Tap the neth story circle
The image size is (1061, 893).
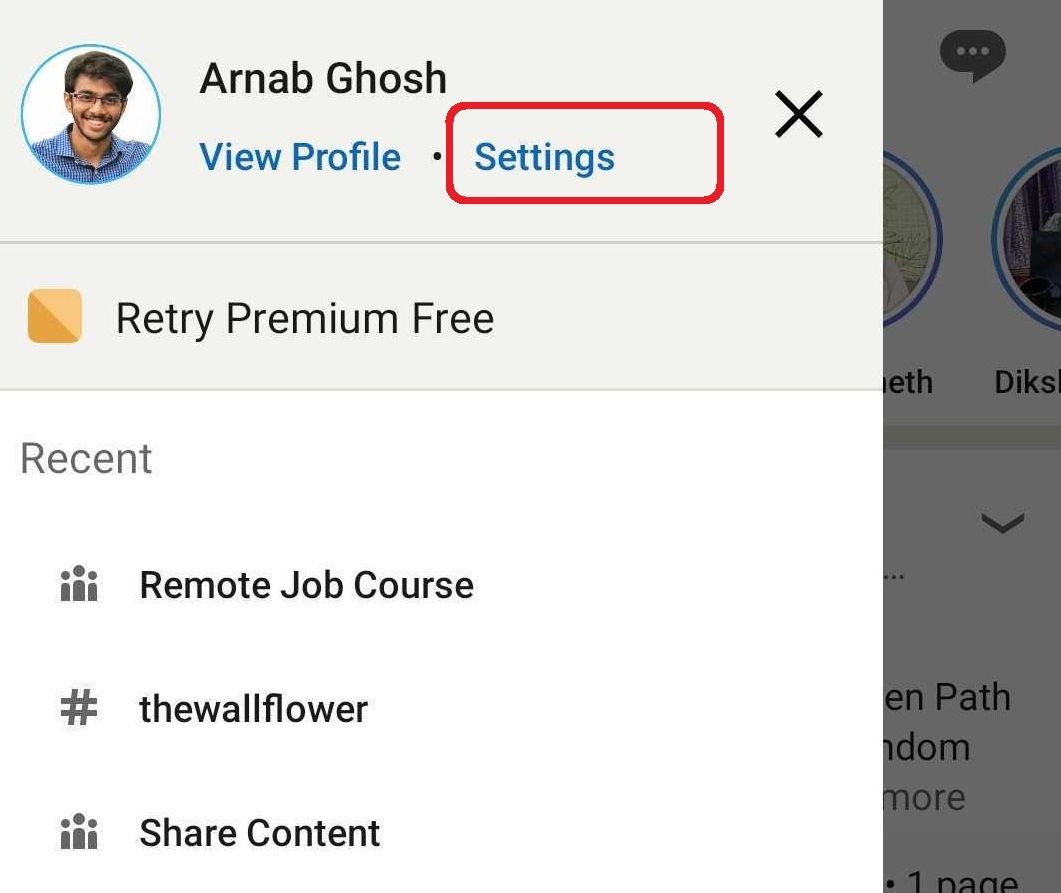pyautogui.click(x=905, y=237)
